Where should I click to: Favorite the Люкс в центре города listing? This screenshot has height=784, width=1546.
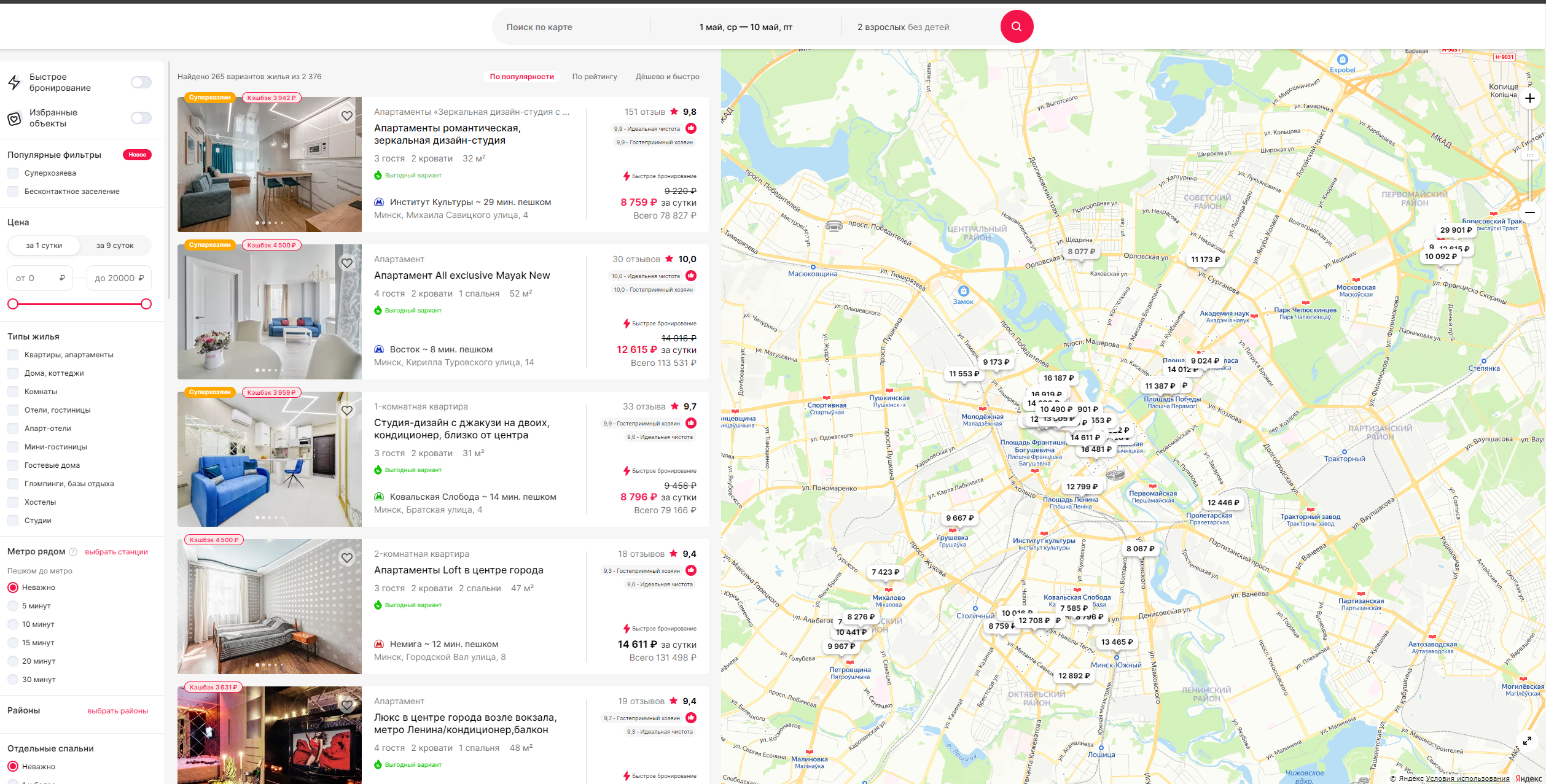(x=347, y=705)
